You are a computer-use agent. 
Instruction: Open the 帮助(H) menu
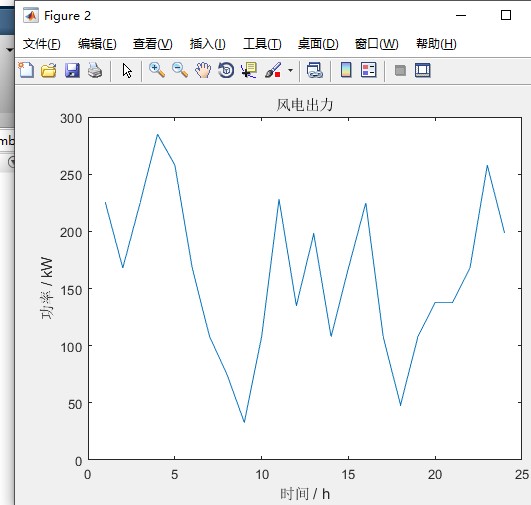(x=436, y=44)
